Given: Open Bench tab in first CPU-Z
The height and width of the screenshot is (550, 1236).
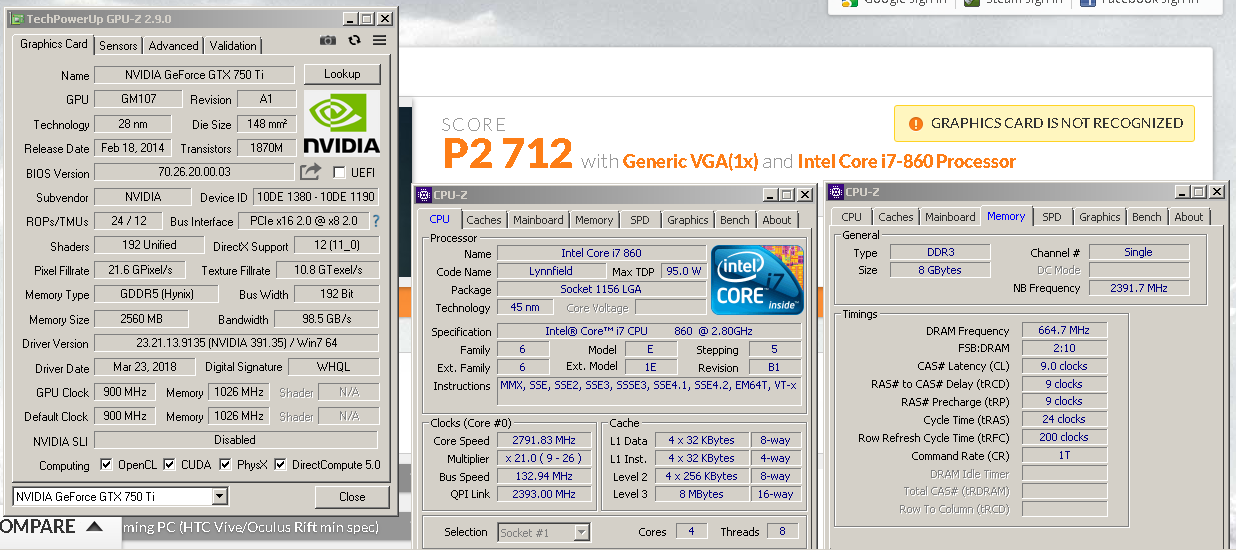Looking at the screenshot, I should tap(735, 220).
